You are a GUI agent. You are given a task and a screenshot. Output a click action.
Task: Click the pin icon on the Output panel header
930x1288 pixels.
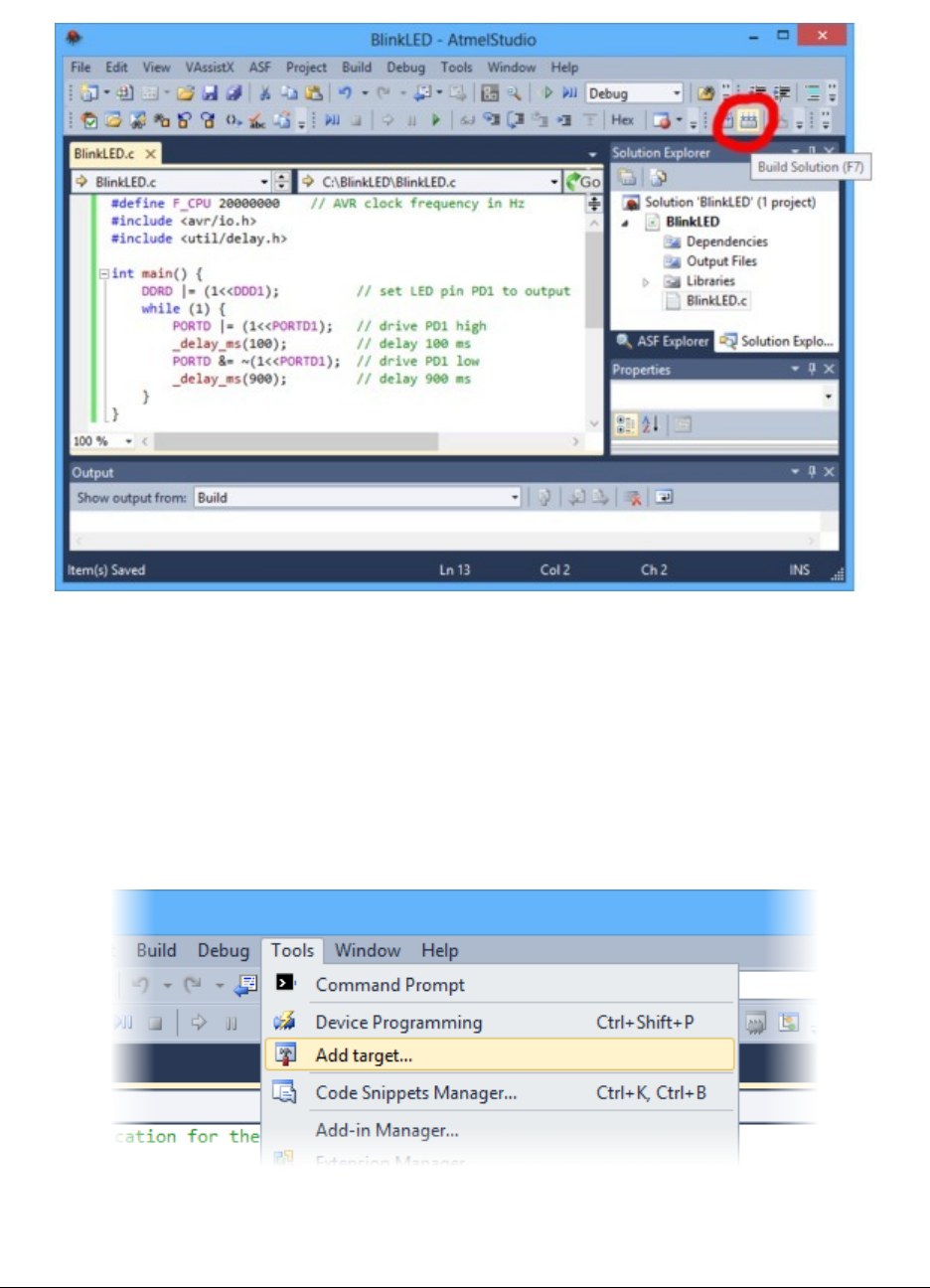[x=812, y=472]
